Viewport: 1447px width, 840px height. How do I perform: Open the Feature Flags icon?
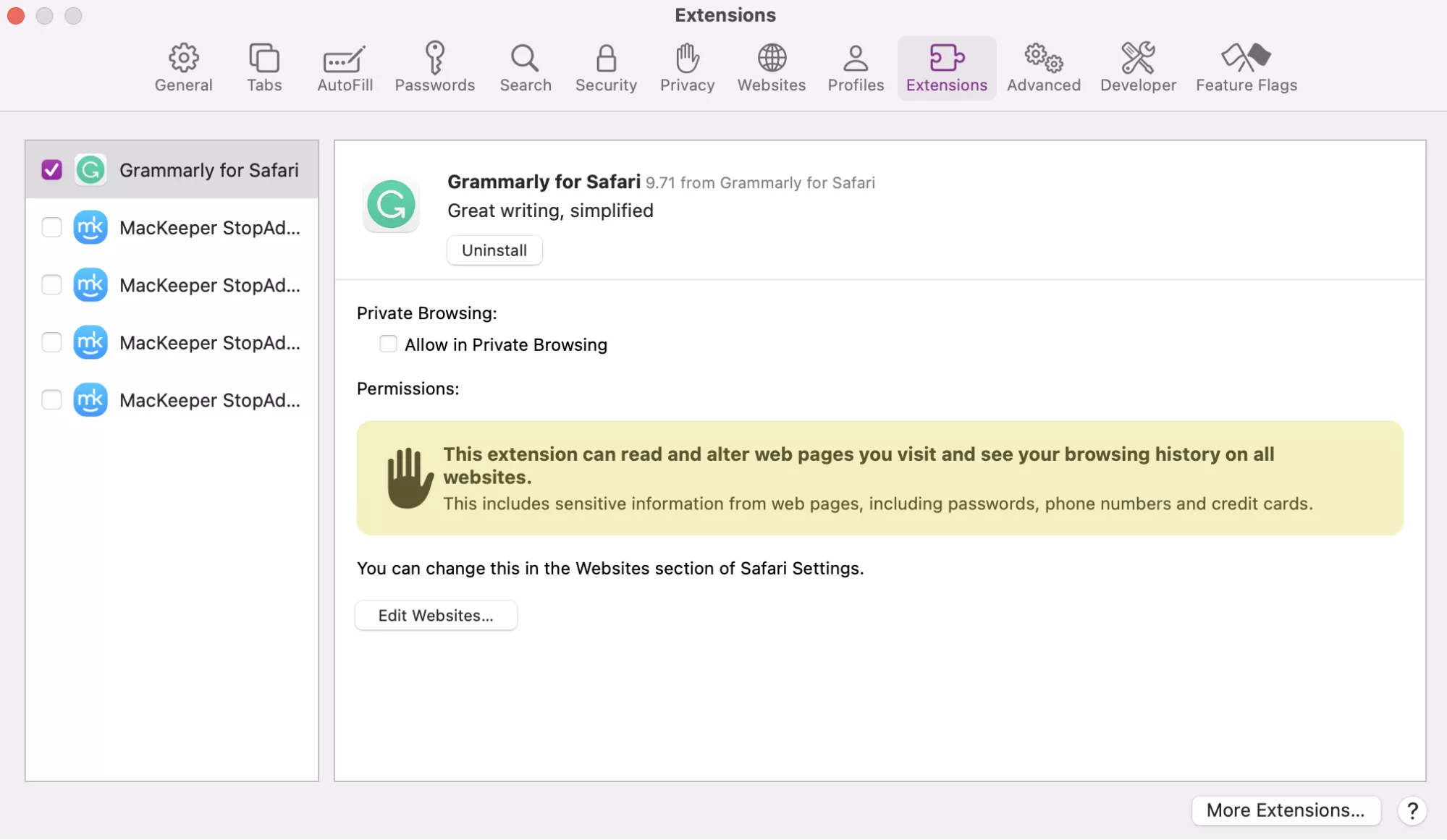click(x=1246, y=67)
